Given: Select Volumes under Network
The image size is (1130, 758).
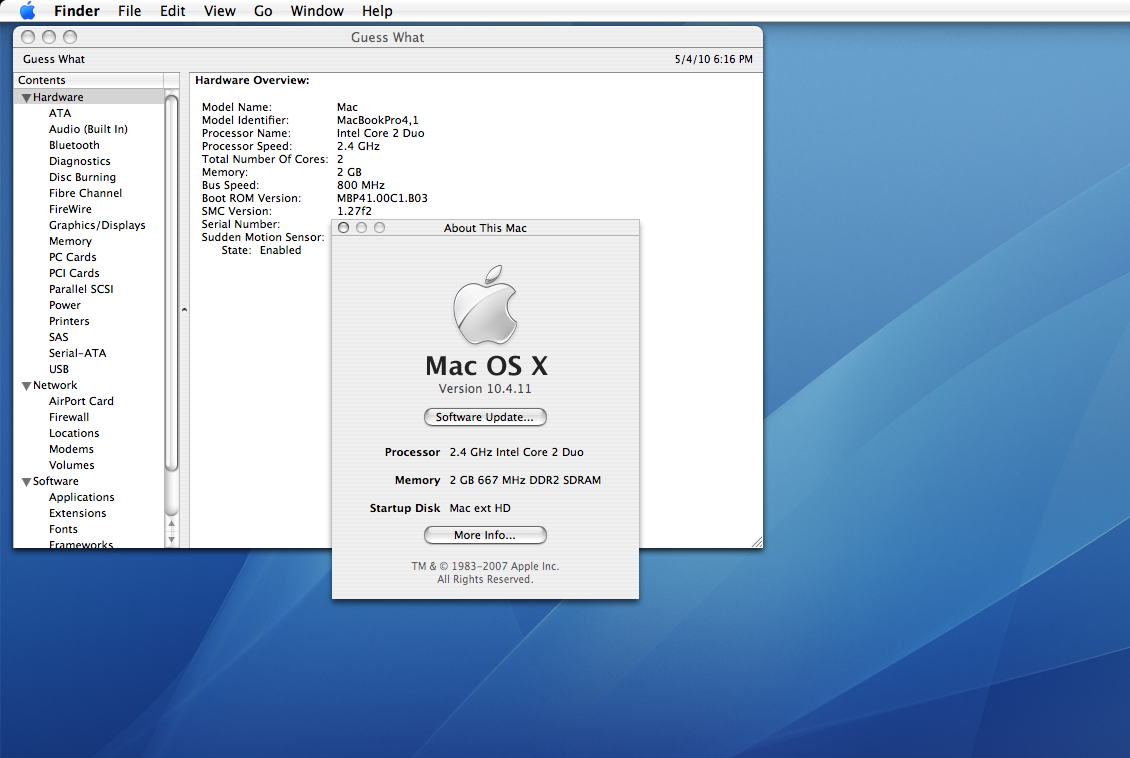Looking at the screenshot, I should point(71,465).
